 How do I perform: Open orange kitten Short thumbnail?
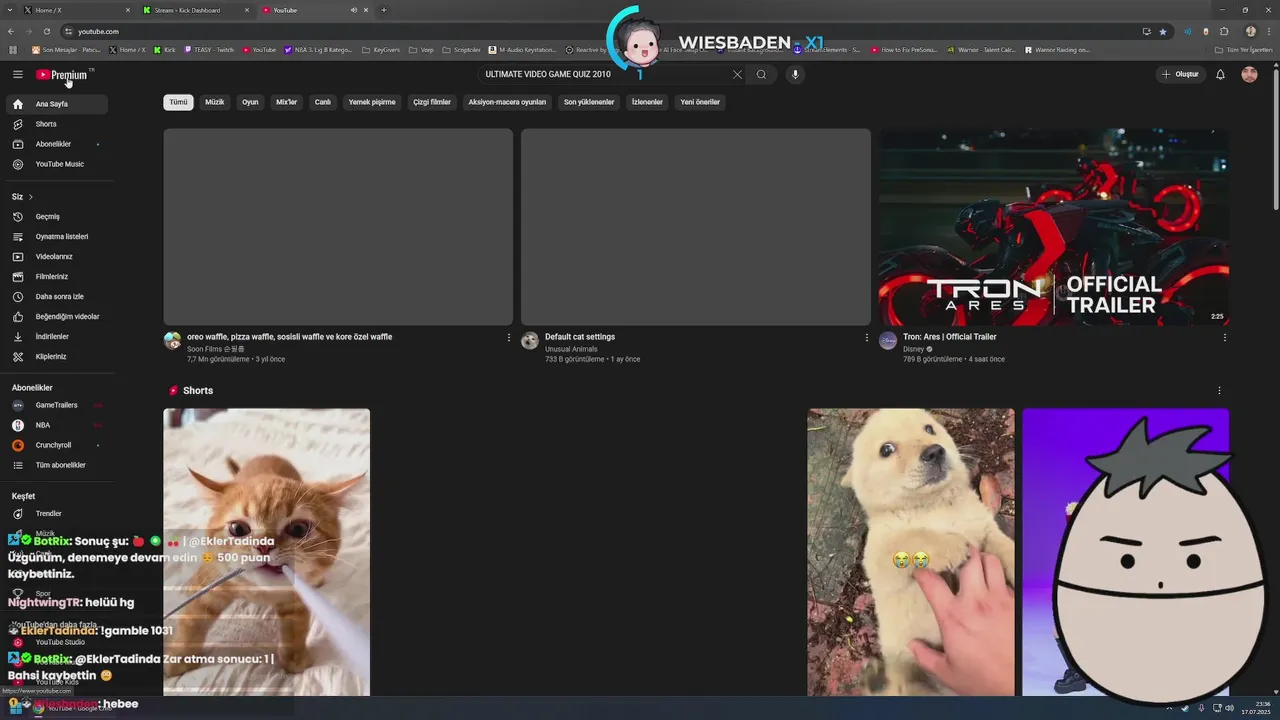click(x=267, y=552)
